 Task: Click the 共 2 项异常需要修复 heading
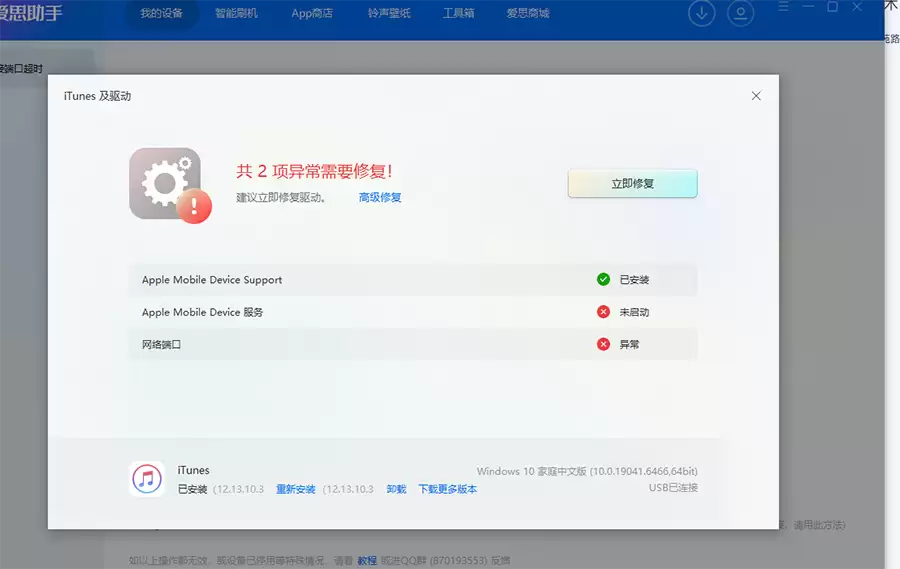[314, 171]
